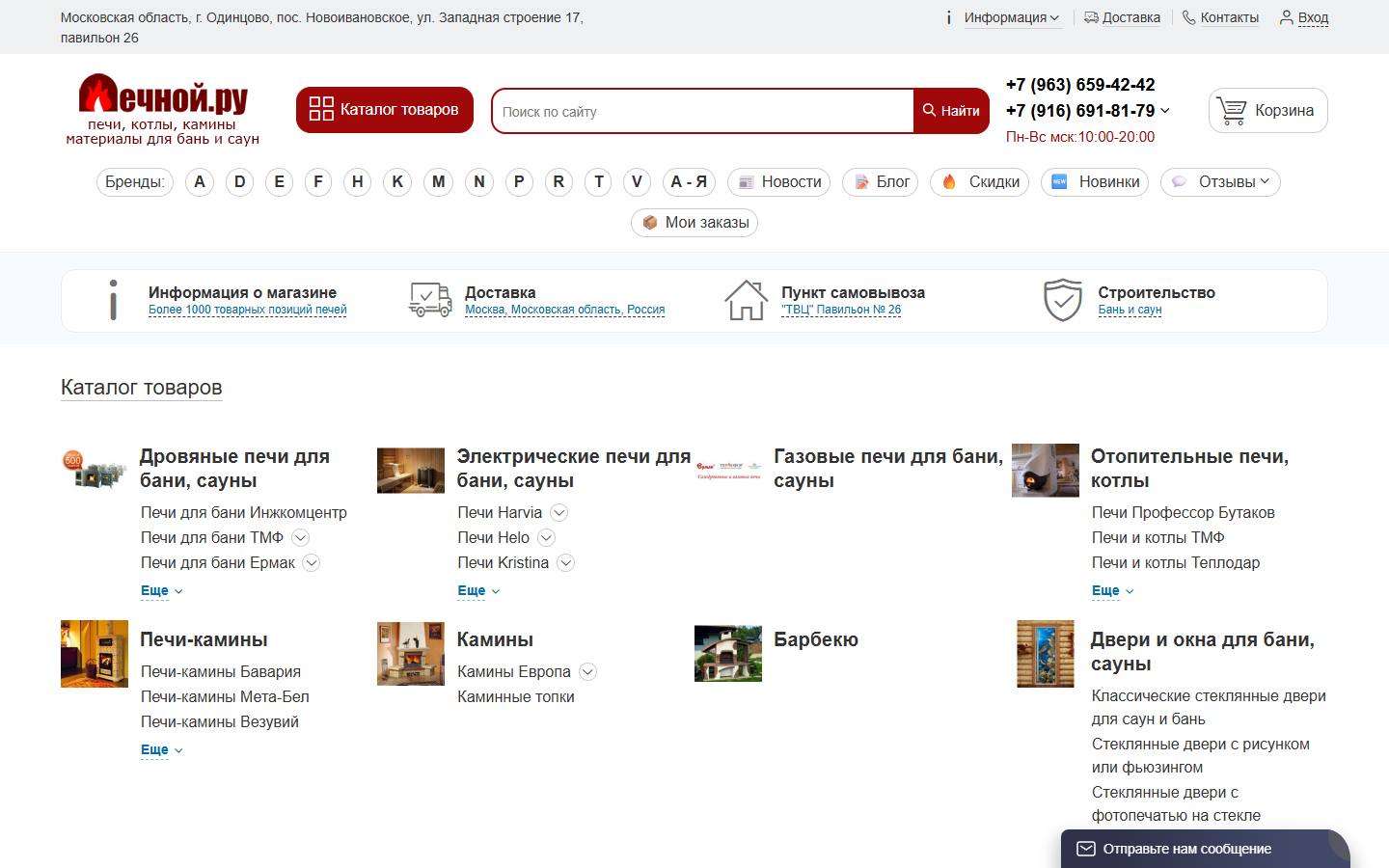
Task: Open the Новости menu item
Action: [x=779, y=182]
